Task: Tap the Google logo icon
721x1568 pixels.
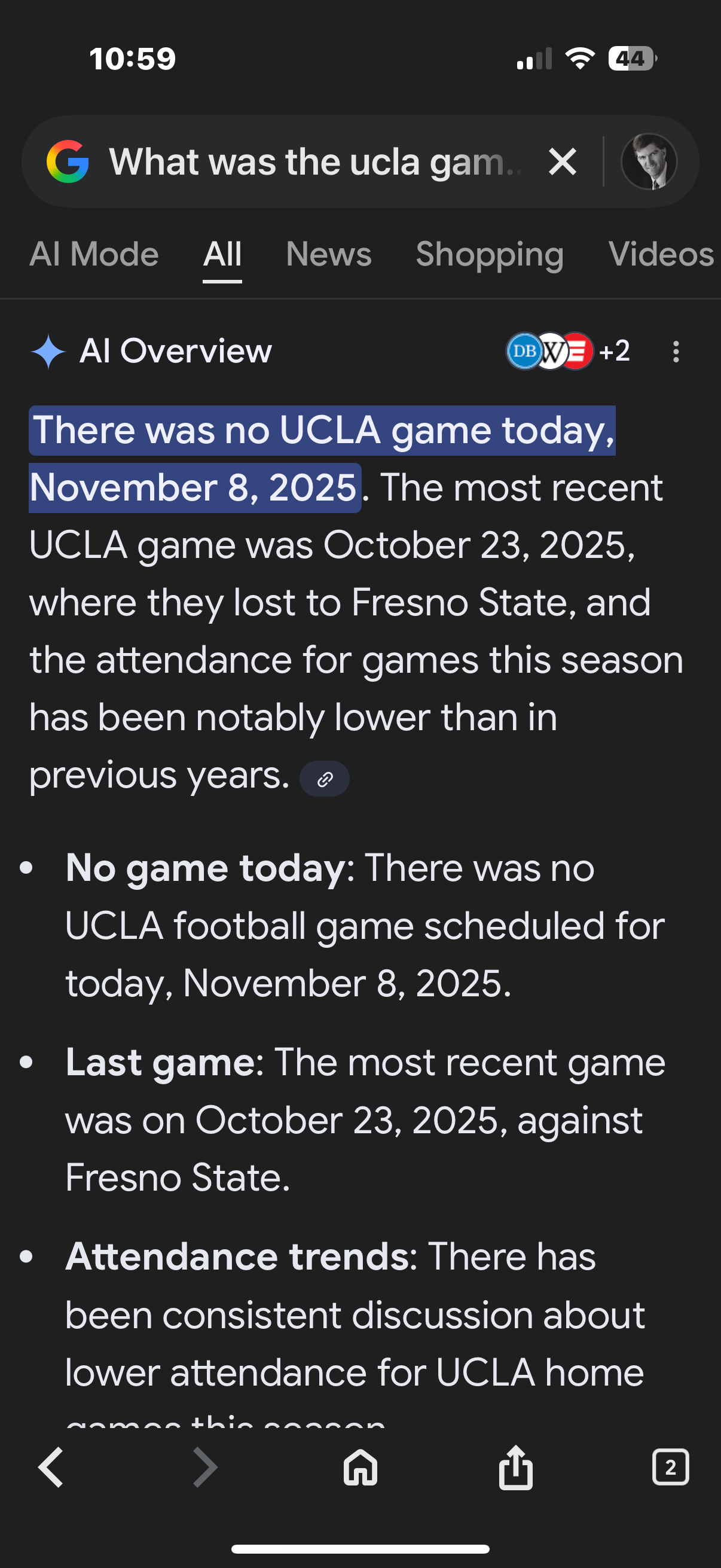Action: tap(68, 162)
